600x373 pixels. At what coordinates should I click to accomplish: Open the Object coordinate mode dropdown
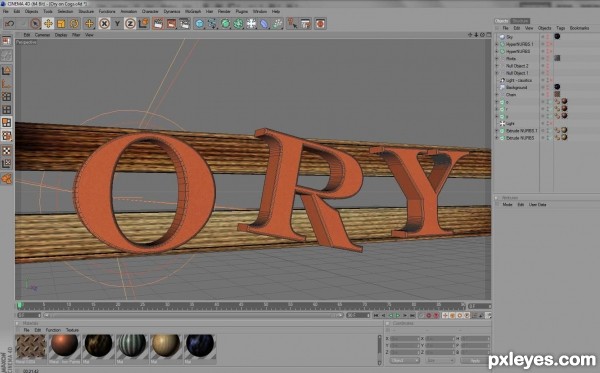405,361
